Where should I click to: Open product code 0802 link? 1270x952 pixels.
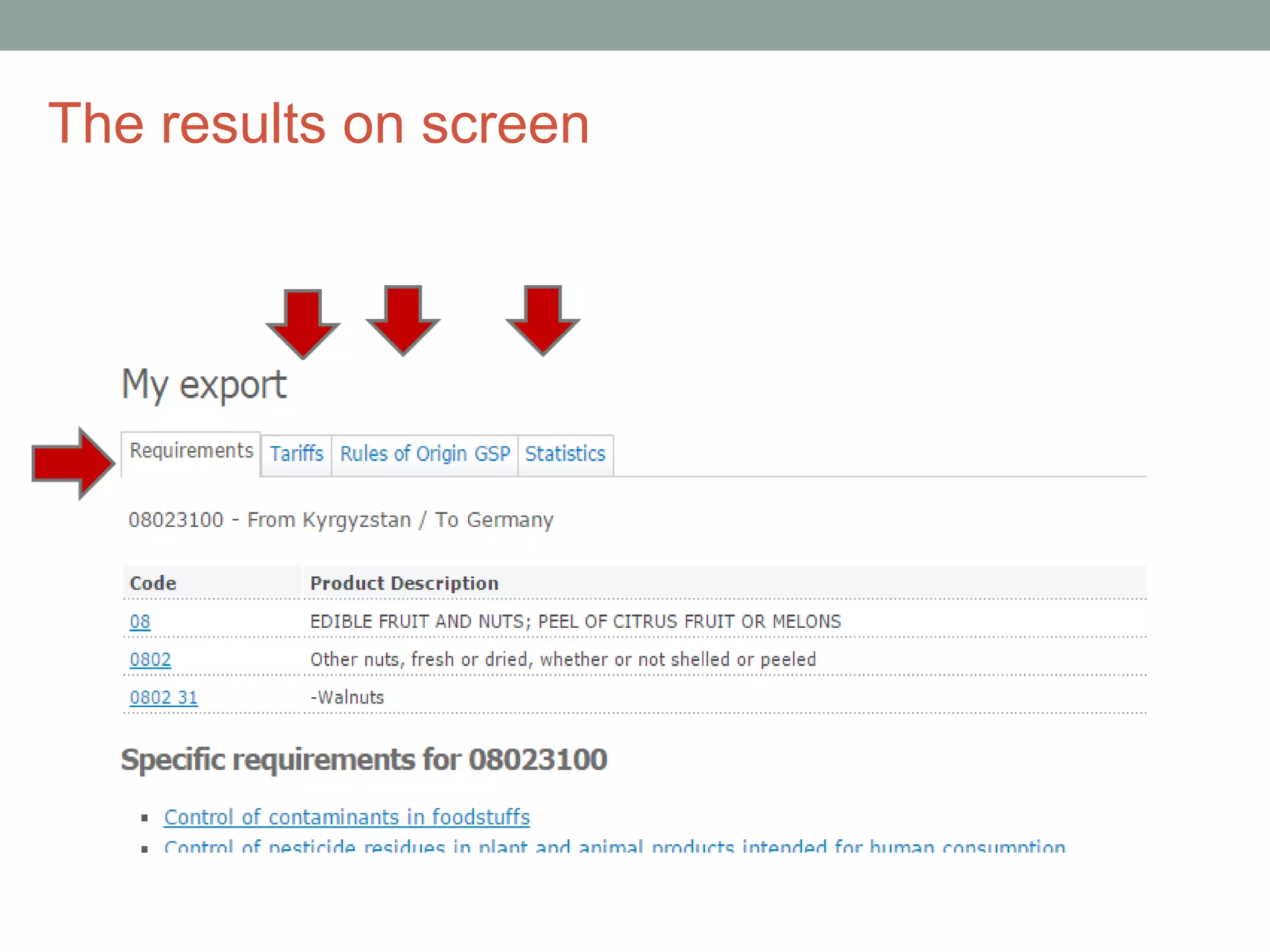click(x=150, y=659)
